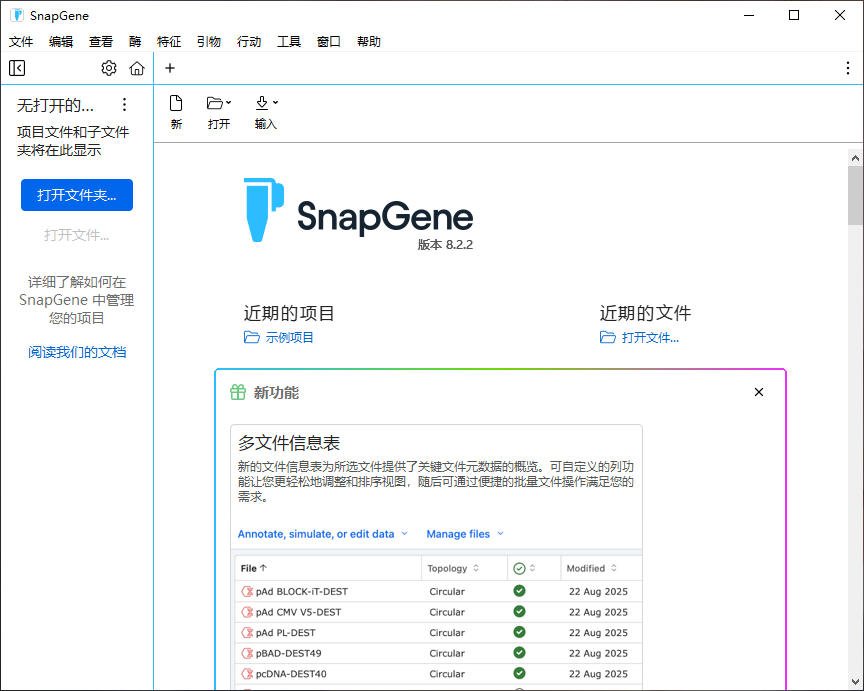Select the pAd BLOCK-iT-DEST file name

(302, 591)
